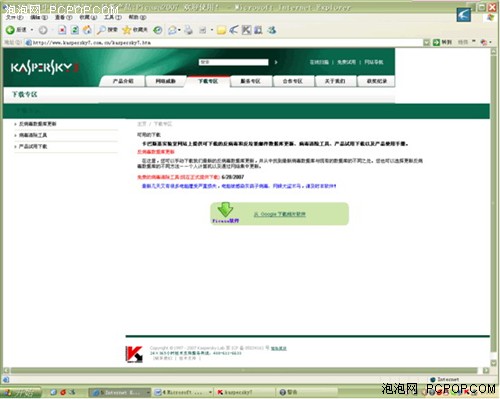Switch to the 服务专区 tab
Screen dimensions: 500x399
pyautogui.click(x=250, y=81)
